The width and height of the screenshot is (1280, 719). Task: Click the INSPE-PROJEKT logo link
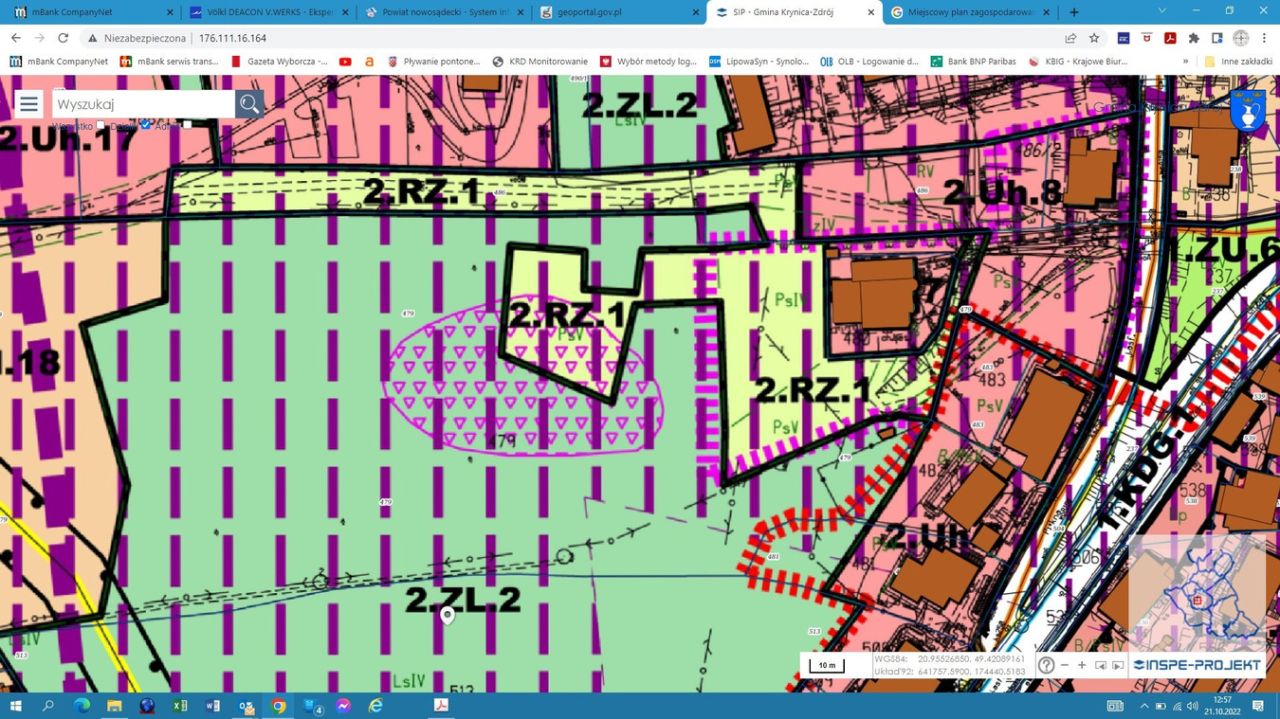[1198, 665]
